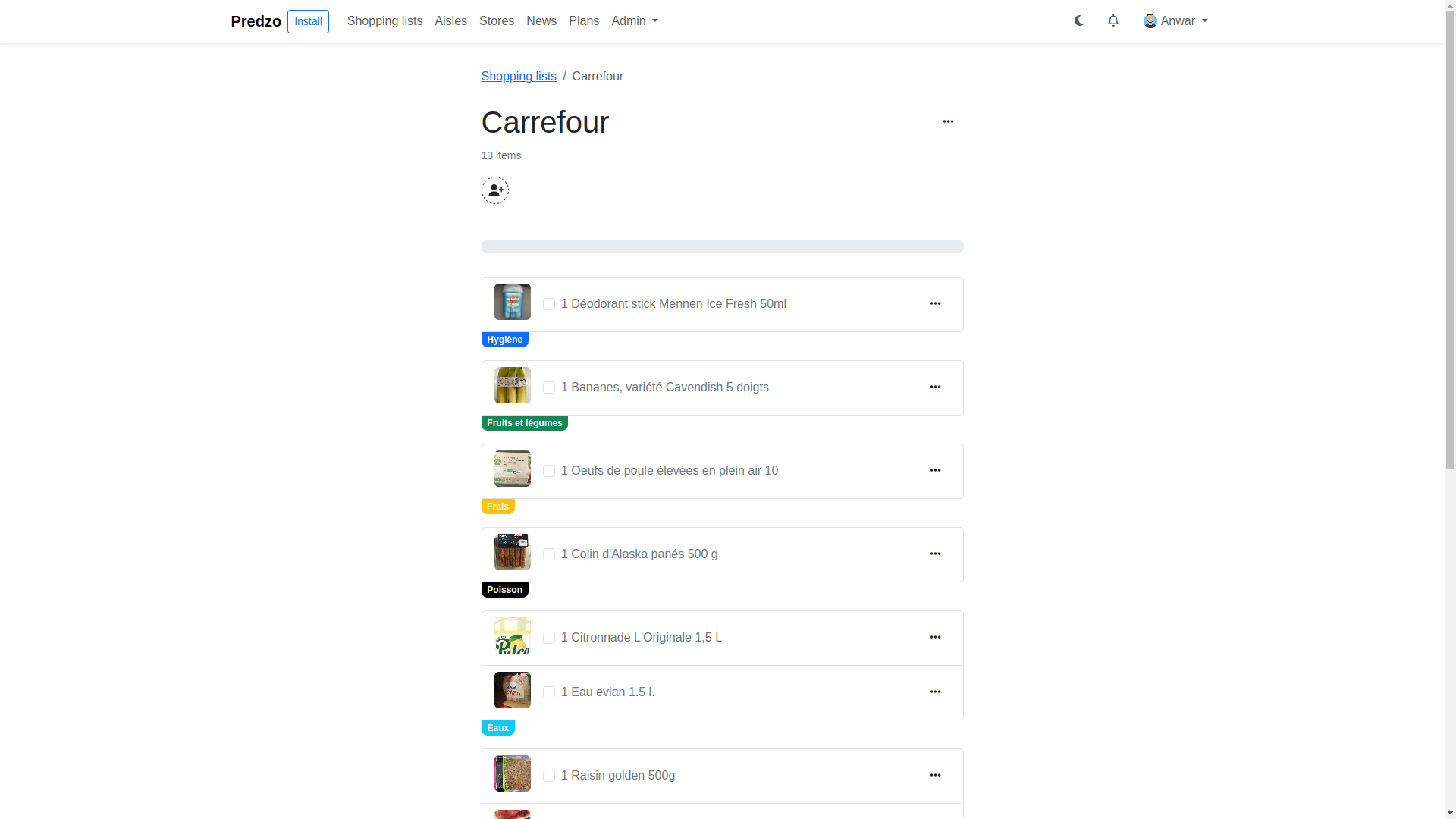Open the options menu for Raisin golden 500g
Screen dimensions: 1456x819
(935, 775)
